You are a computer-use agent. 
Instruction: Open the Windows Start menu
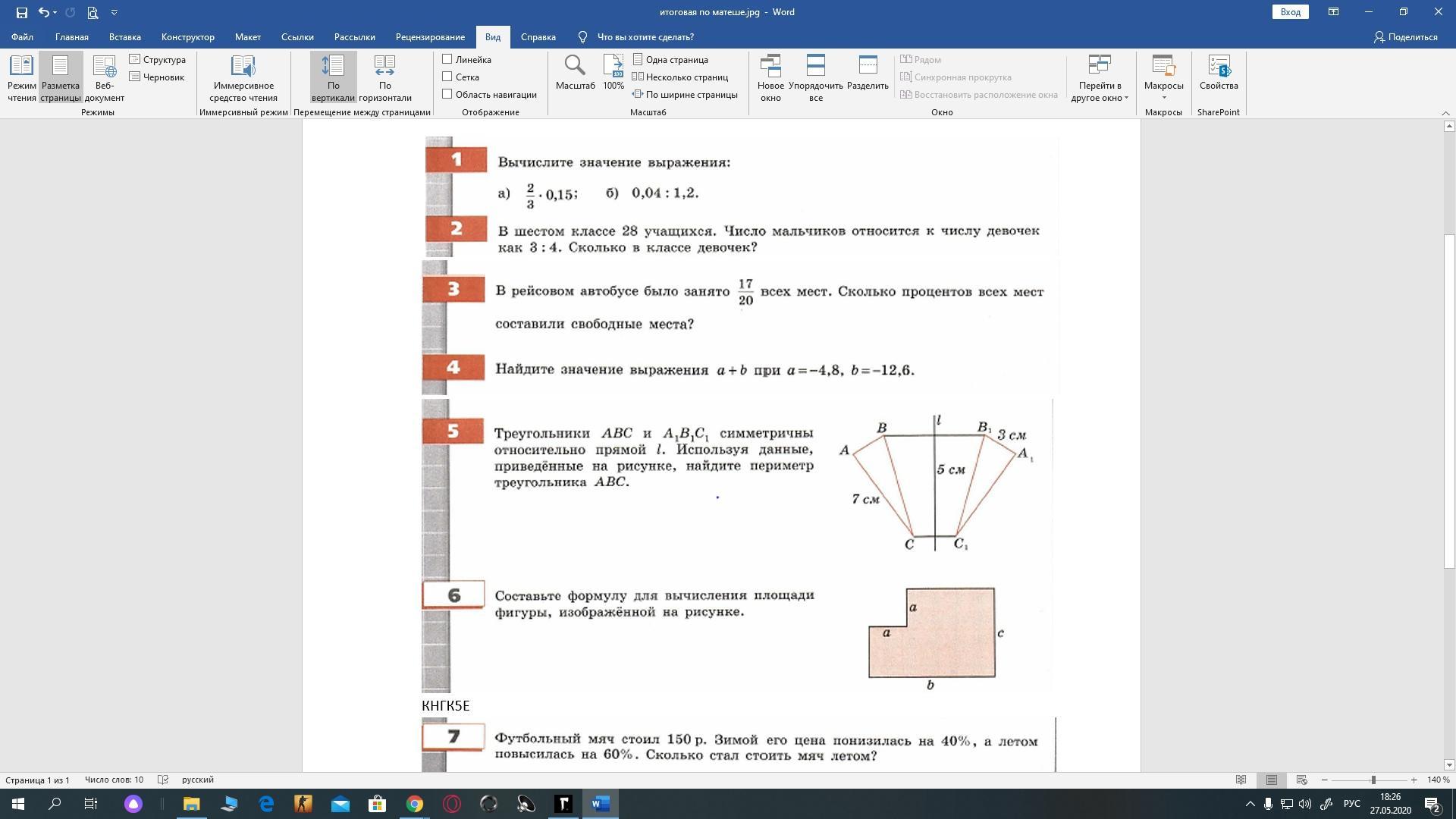(x=18, y=804)
